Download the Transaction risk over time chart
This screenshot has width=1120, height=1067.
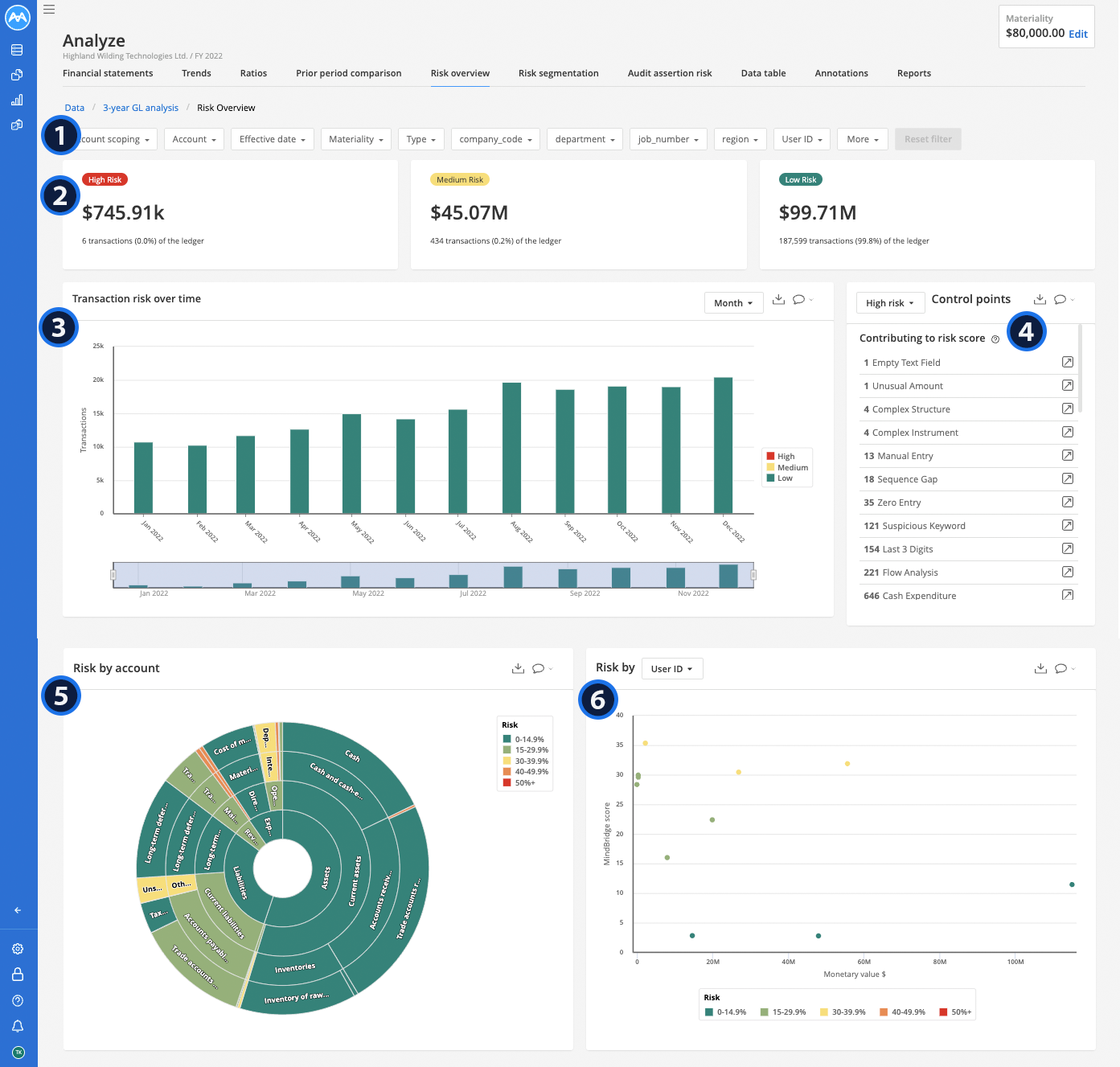click(777, 298)
